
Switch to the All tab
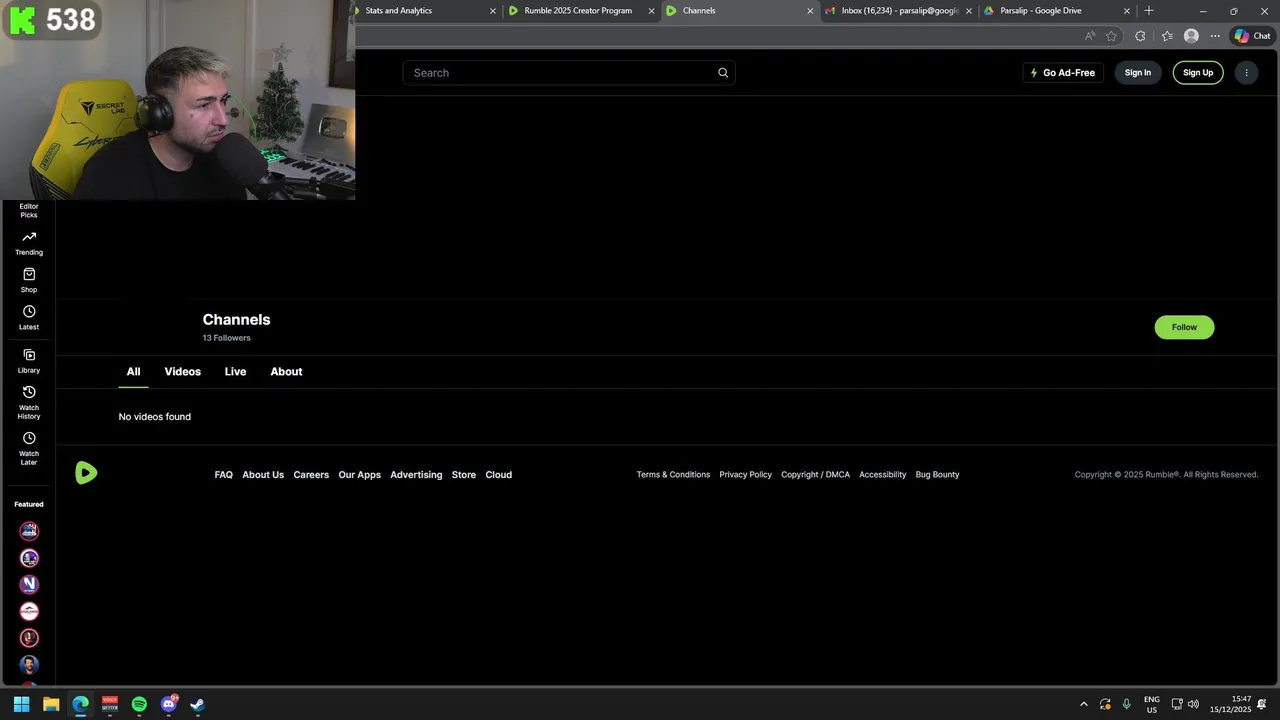133,371
